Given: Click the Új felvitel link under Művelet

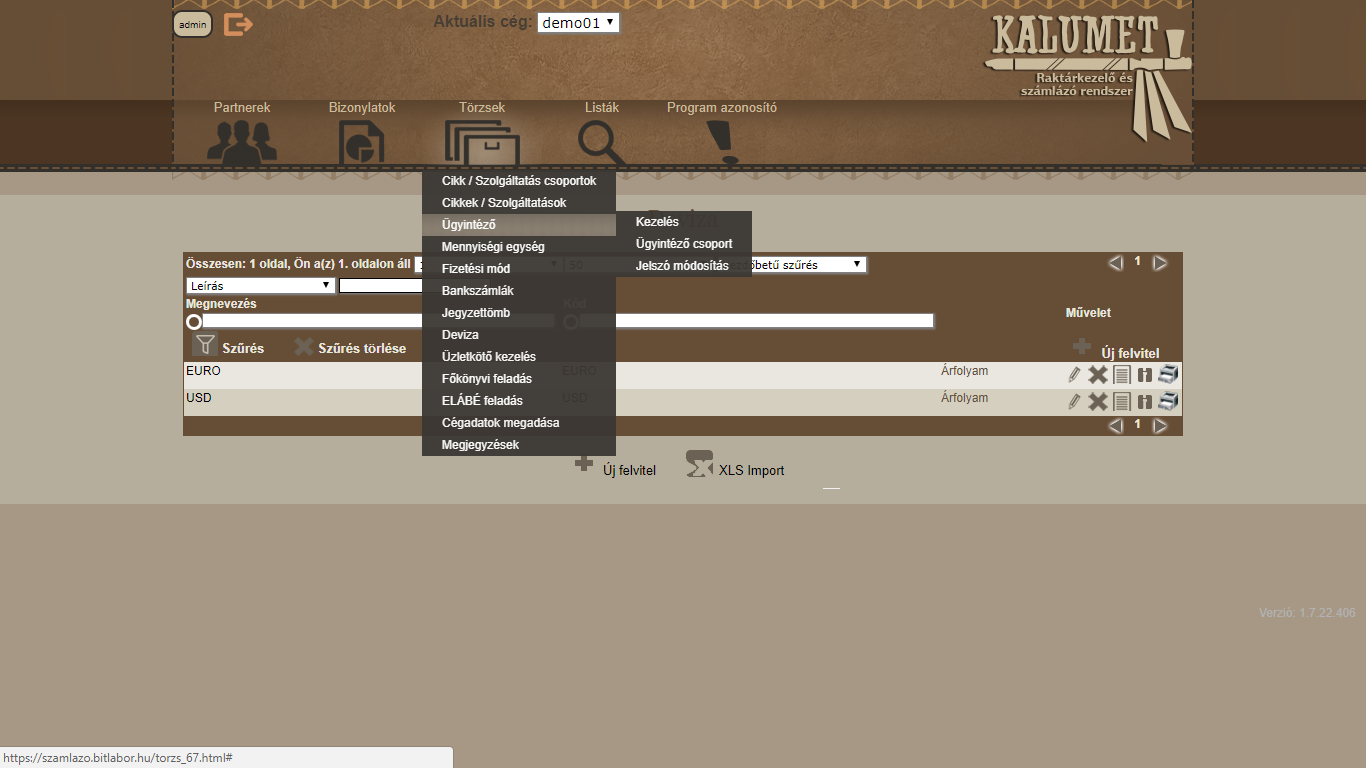Looking at the screenshot, I should (x=1130, y=353).
